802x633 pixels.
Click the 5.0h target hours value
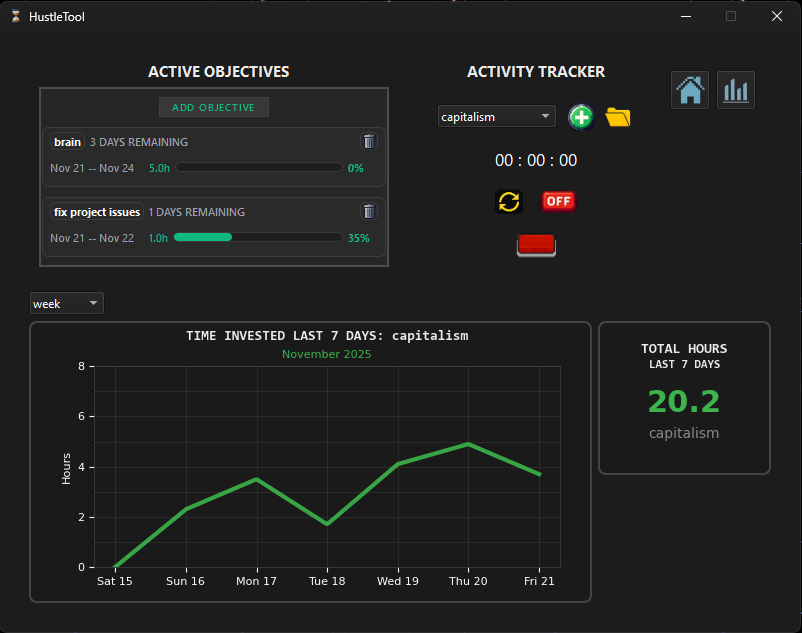(x=159, y=168)
